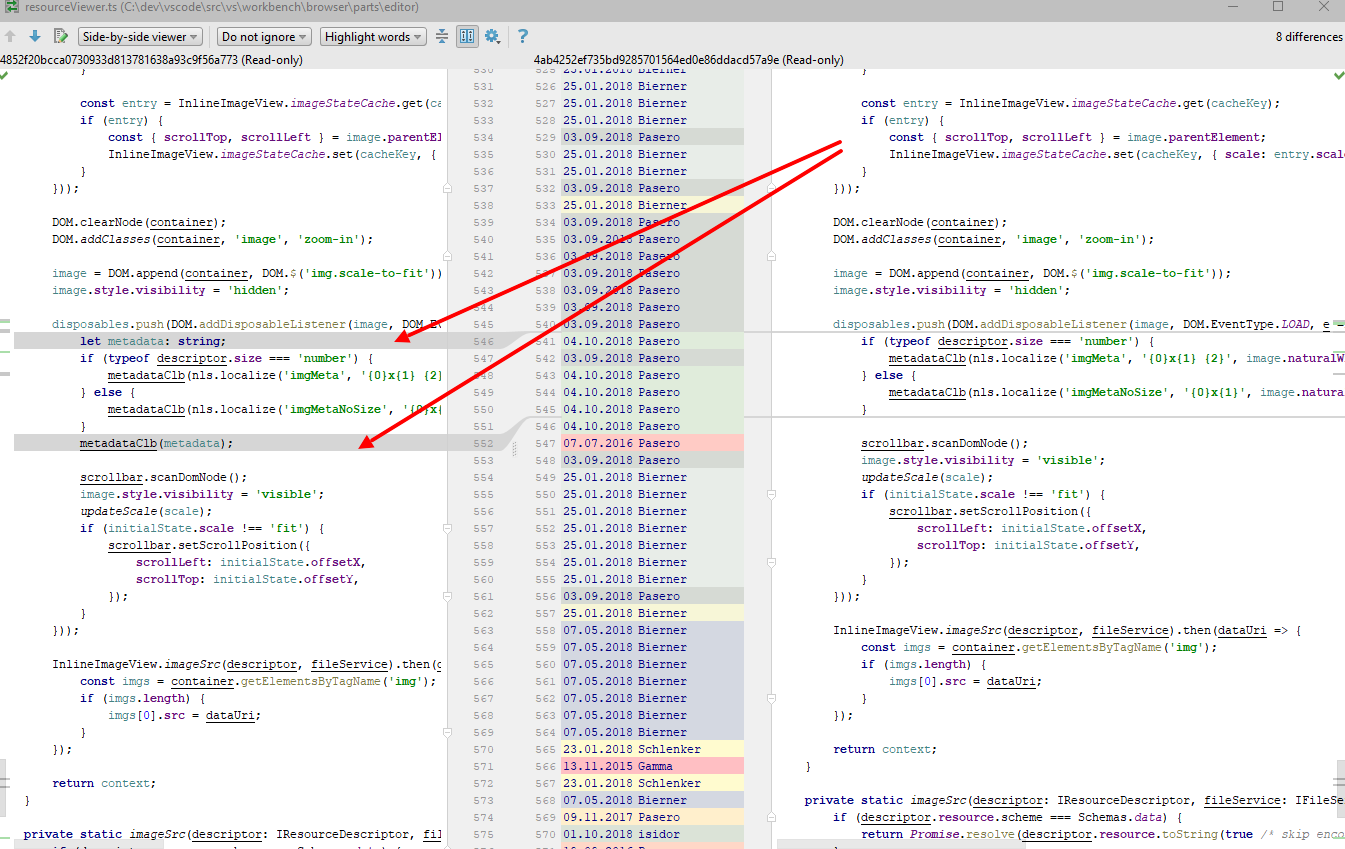
Task: Open help via the question mark icon
Action: (x=522, y=36)
